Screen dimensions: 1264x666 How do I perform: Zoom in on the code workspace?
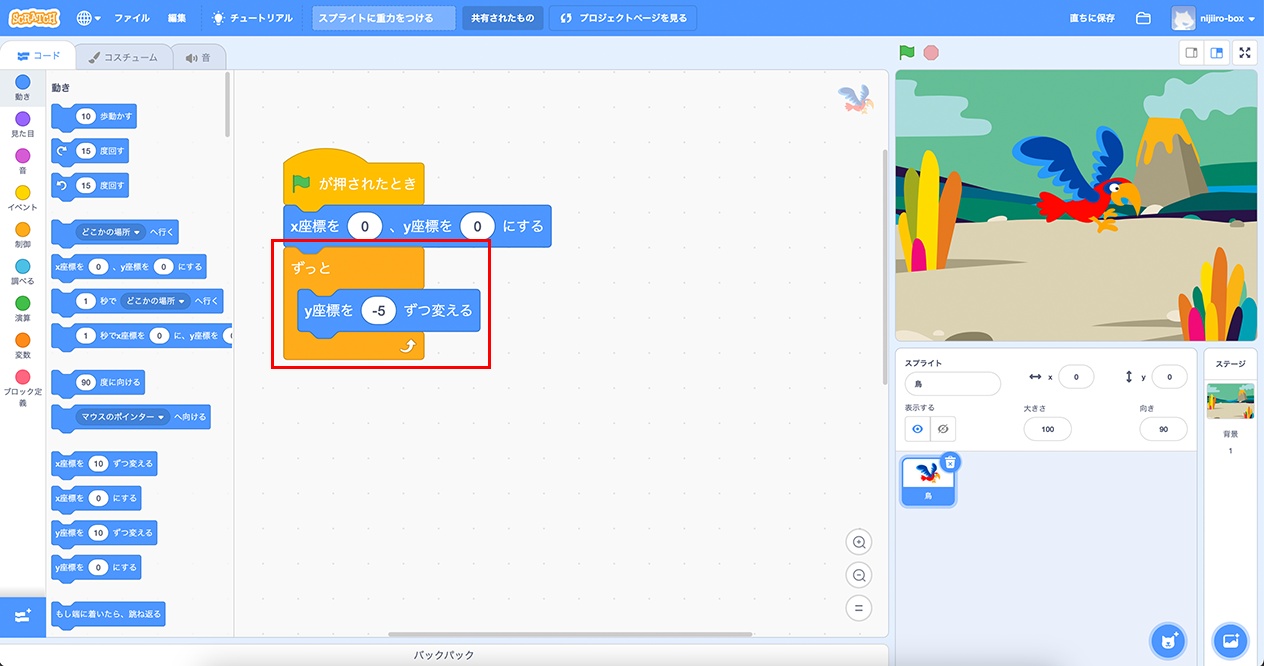pyautogui.click(x=858, y=542)
